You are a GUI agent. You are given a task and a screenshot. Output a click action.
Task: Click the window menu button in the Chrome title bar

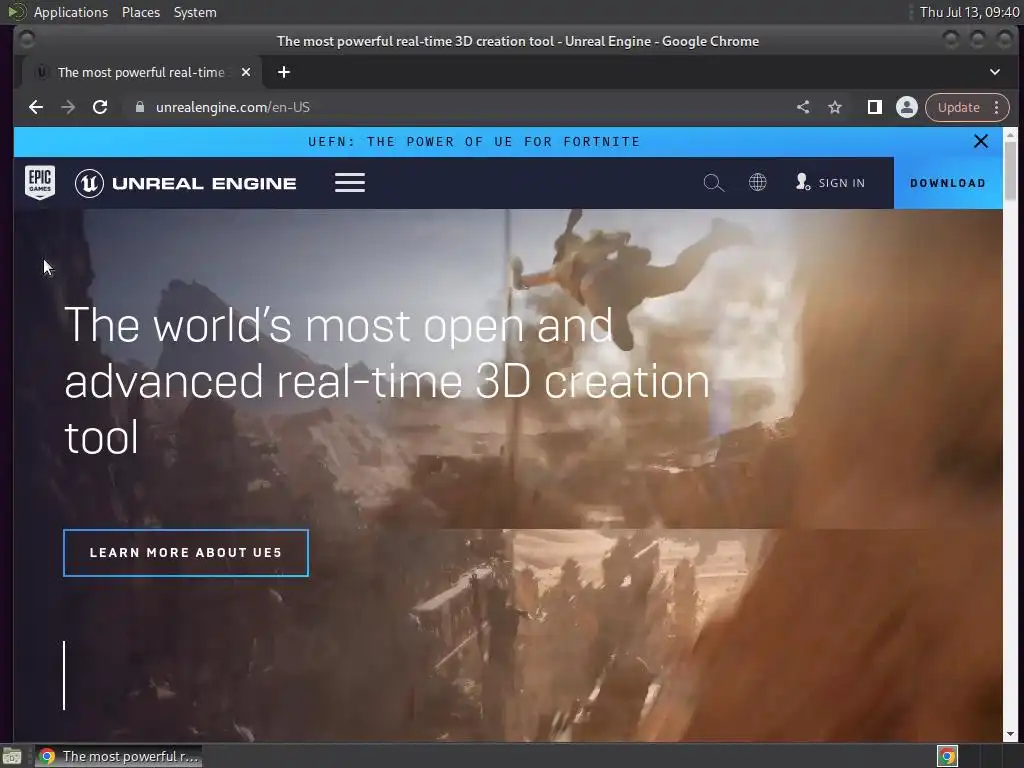pos(27,40)
